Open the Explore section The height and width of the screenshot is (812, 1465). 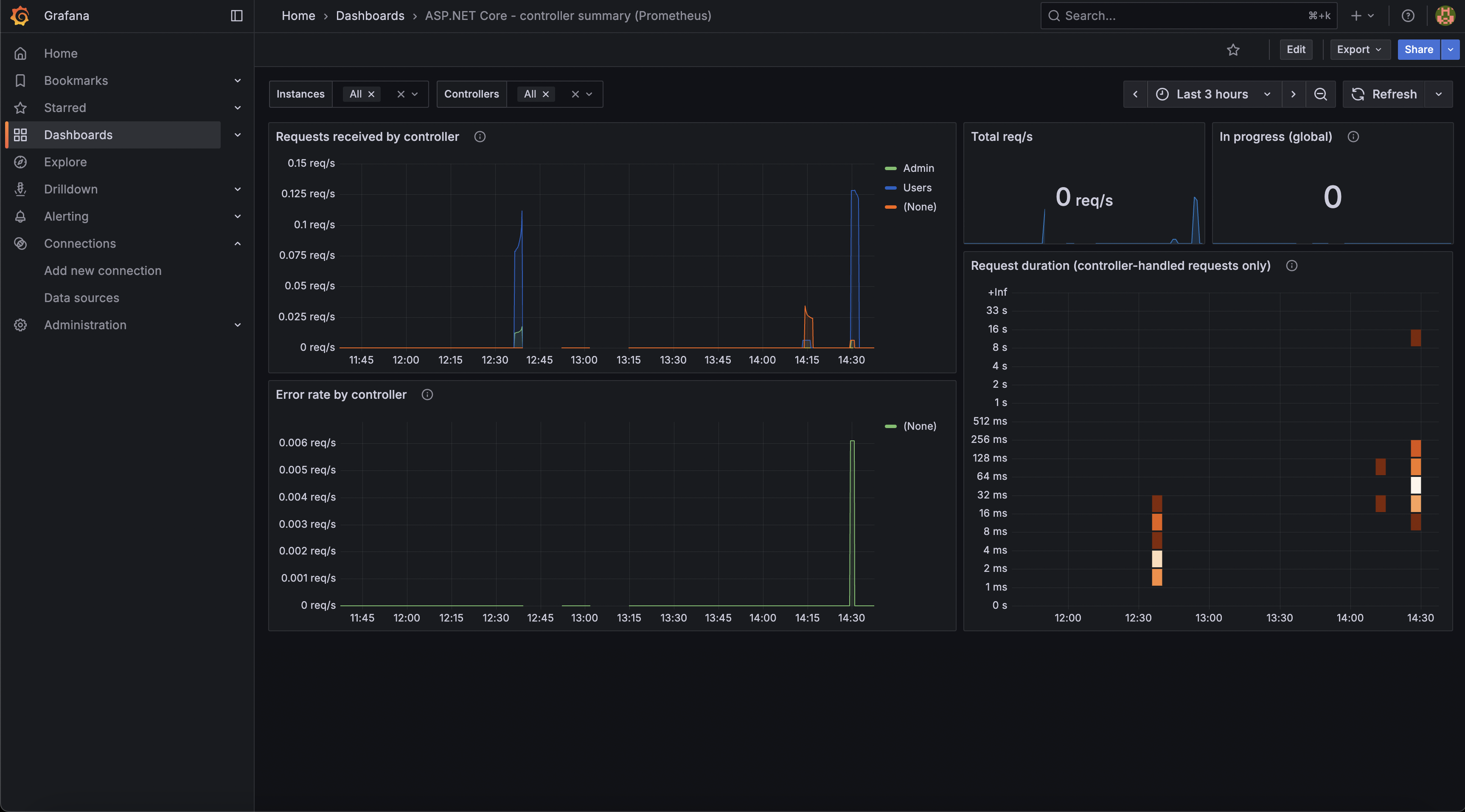click(x=65, y=162)
